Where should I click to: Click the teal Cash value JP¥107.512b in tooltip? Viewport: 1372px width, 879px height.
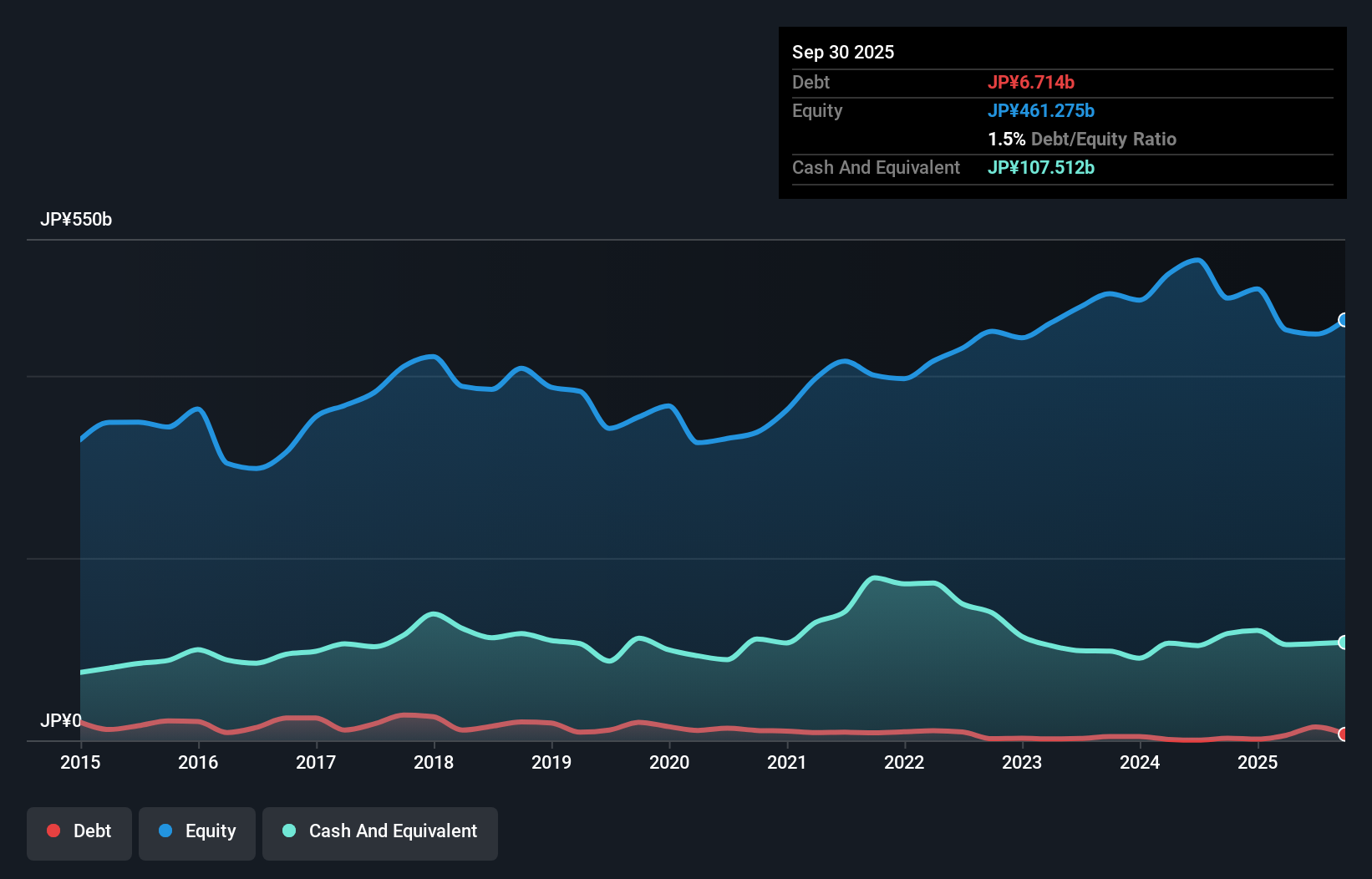1041,168
